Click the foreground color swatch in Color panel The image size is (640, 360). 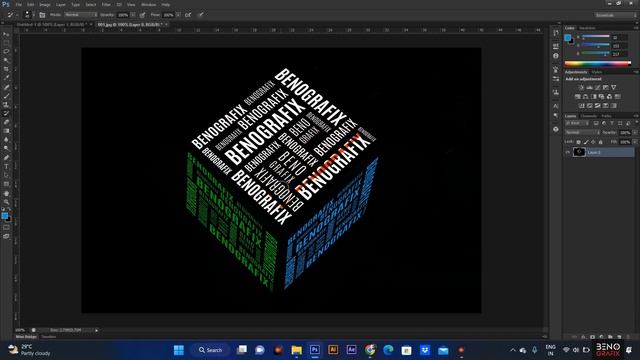click(x=567, y=38)
